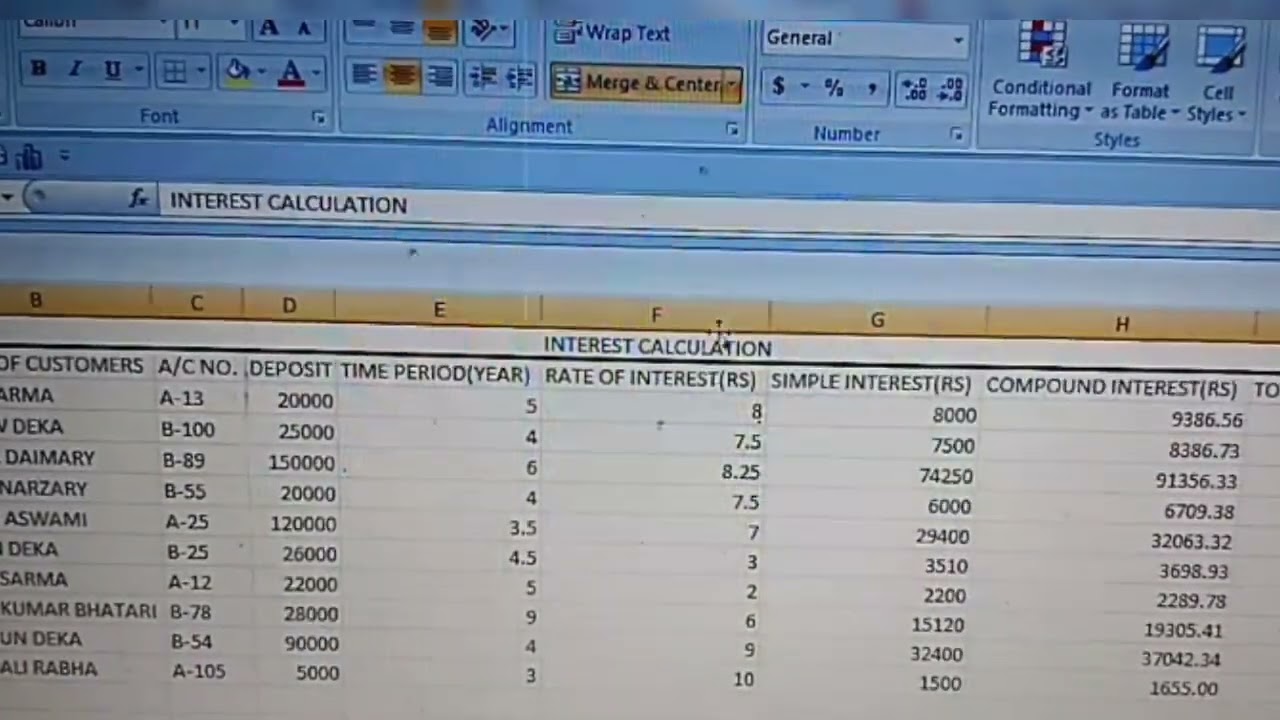Image resolution: width=1280 pixels, height=720 pixels.
Task: Select column E header
Action: (x=438, y=310)
